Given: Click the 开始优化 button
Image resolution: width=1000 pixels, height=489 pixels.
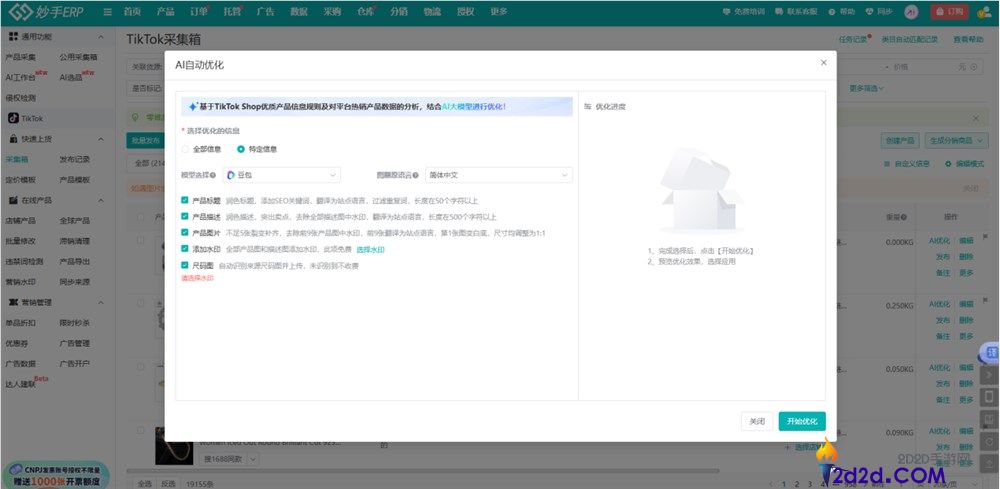Looking at the screenshot, I should pos(802,421).
